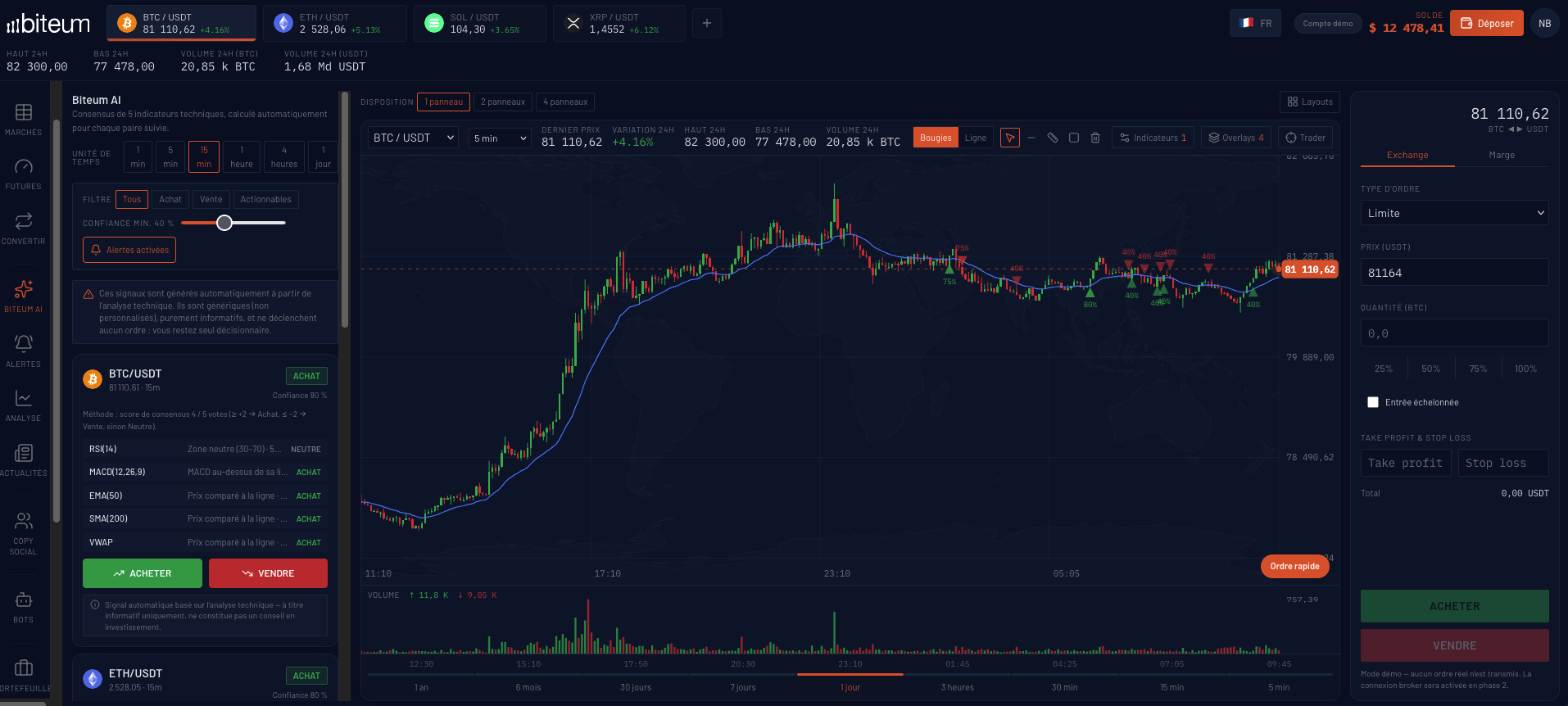This screenshot has height=706, width=1568.
Task: Open the Marchés sidebar section
Action: click(x=24, y=120)
